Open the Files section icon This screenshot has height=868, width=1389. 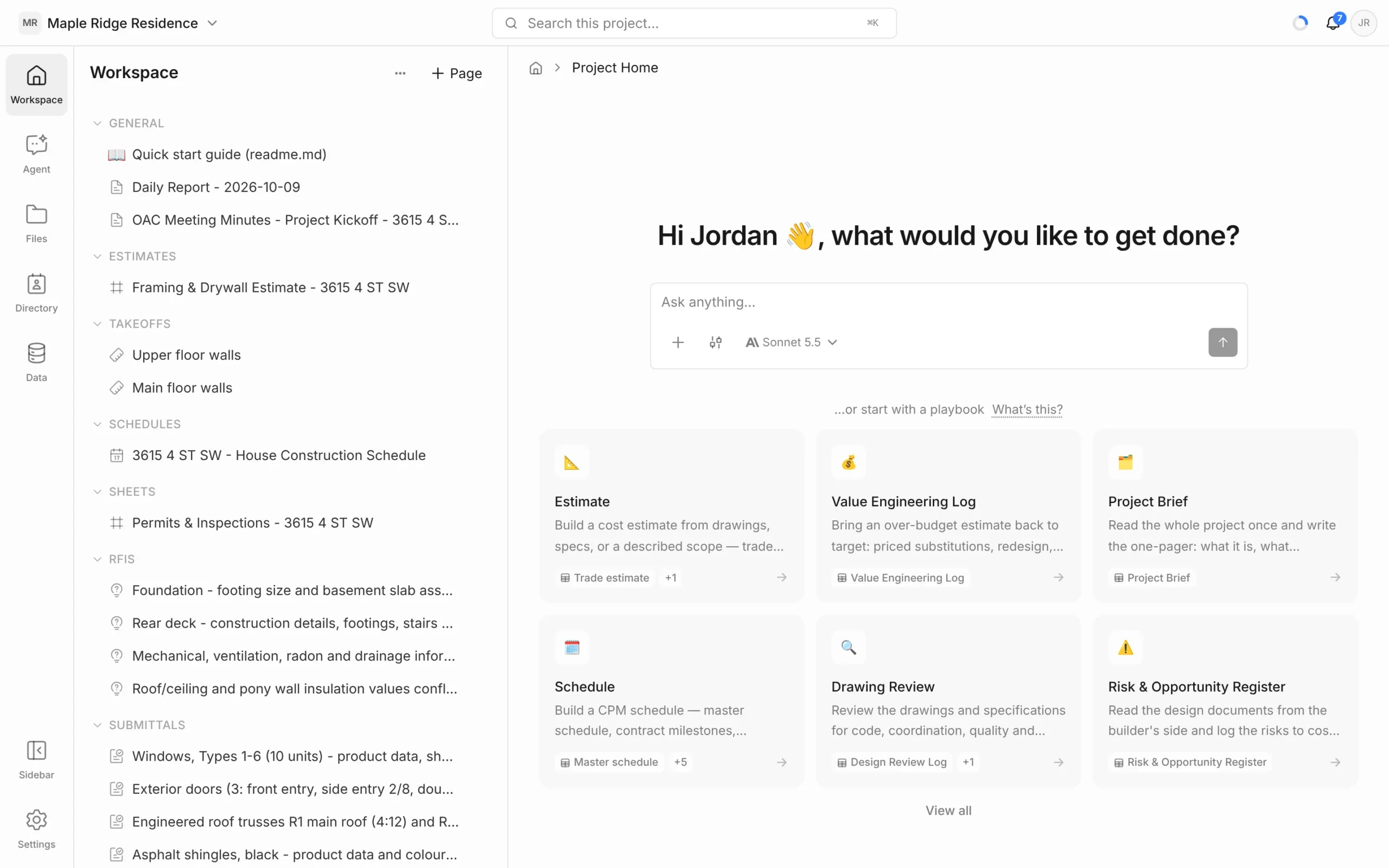click(x=36, y=214)
